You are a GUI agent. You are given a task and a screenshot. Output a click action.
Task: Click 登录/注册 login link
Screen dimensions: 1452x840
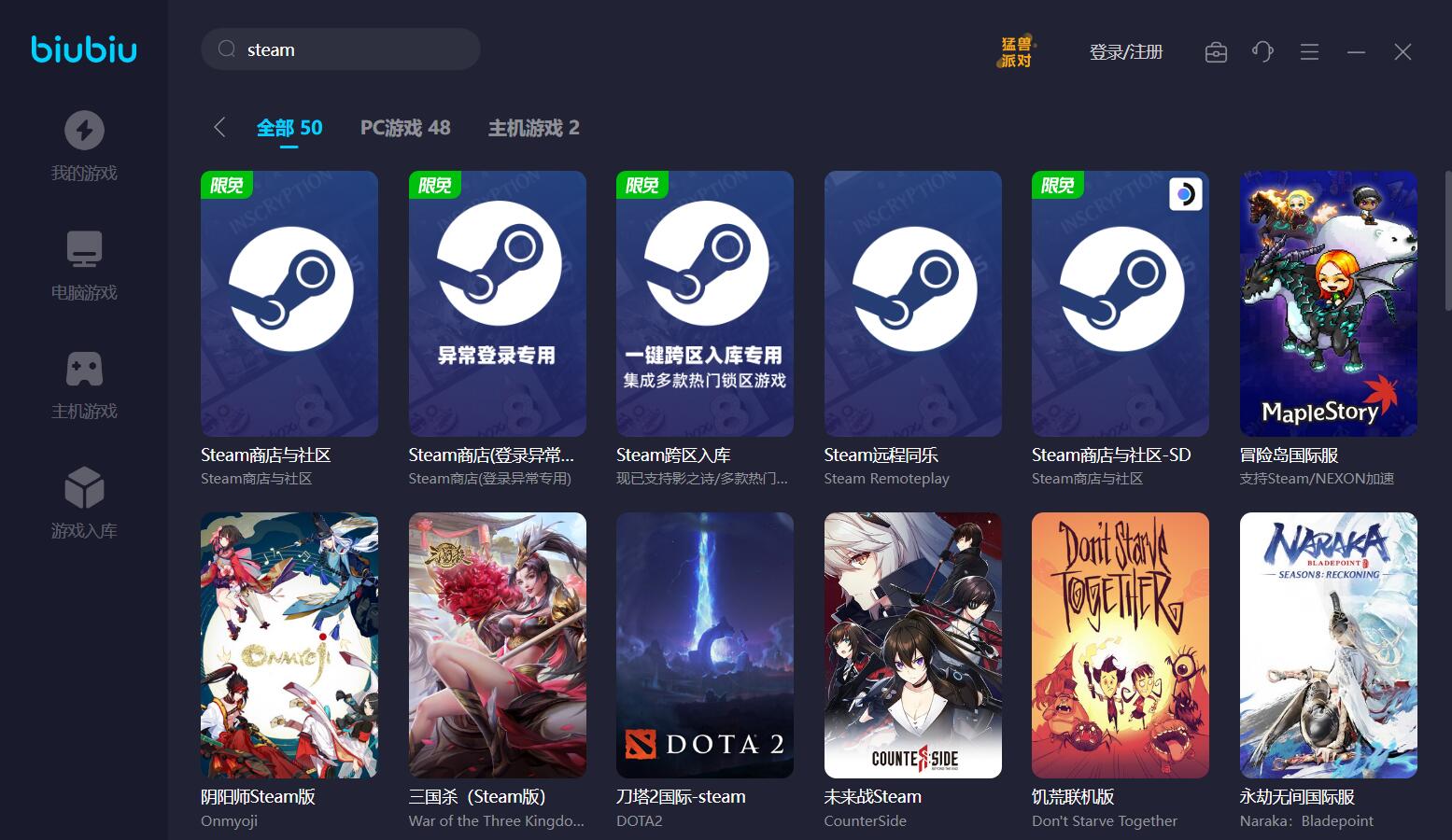click(1126, 51)
